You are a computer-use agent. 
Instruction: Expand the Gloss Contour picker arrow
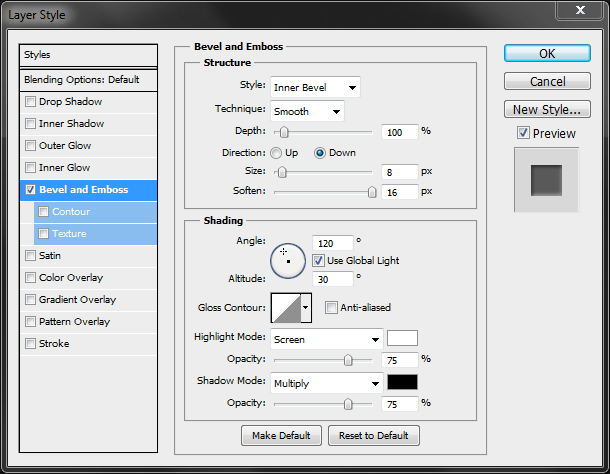coord(306,307)
